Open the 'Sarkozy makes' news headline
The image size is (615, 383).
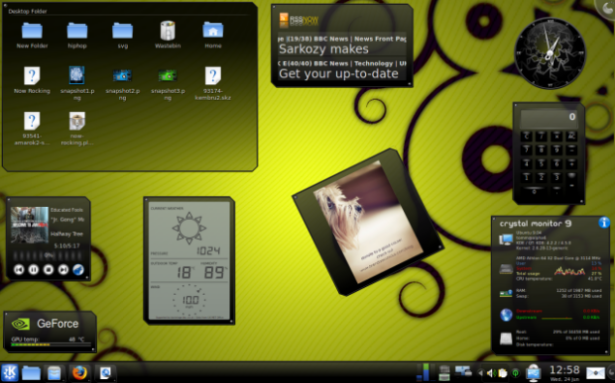(324, 49)
